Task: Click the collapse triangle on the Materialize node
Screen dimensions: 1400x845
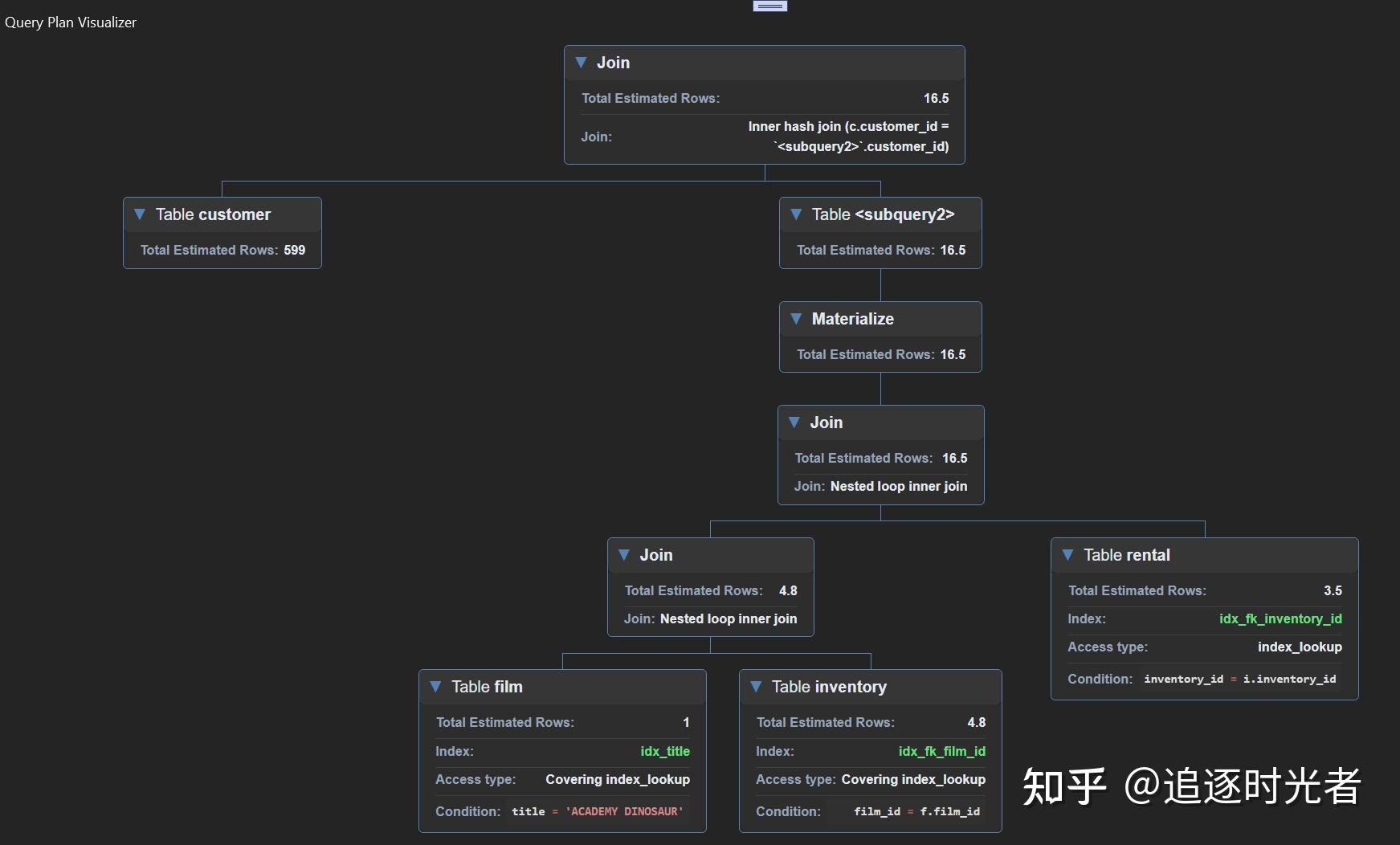Action: click(796, 319)
